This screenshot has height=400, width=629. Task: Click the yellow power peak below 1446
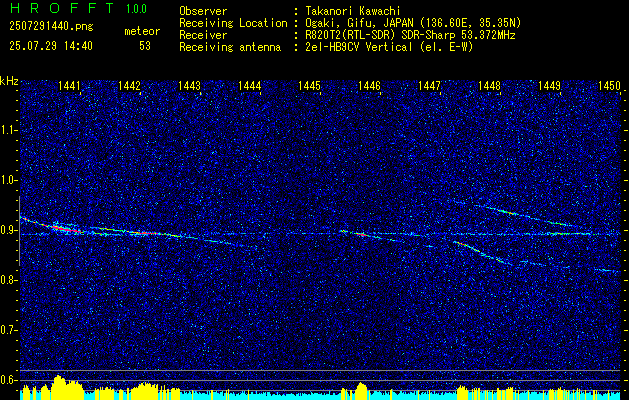click(x=361, y=391)
